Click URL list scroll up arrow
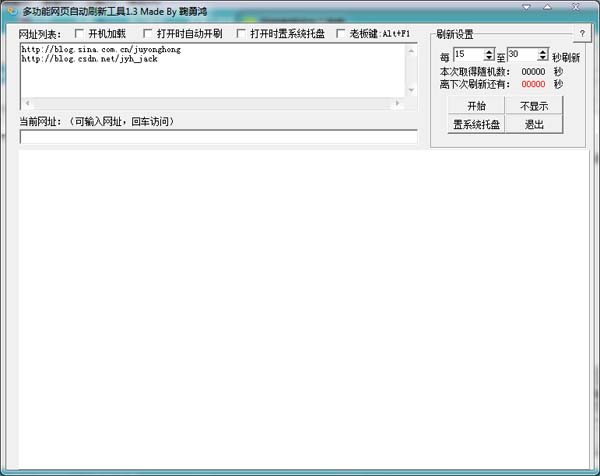 411,51
